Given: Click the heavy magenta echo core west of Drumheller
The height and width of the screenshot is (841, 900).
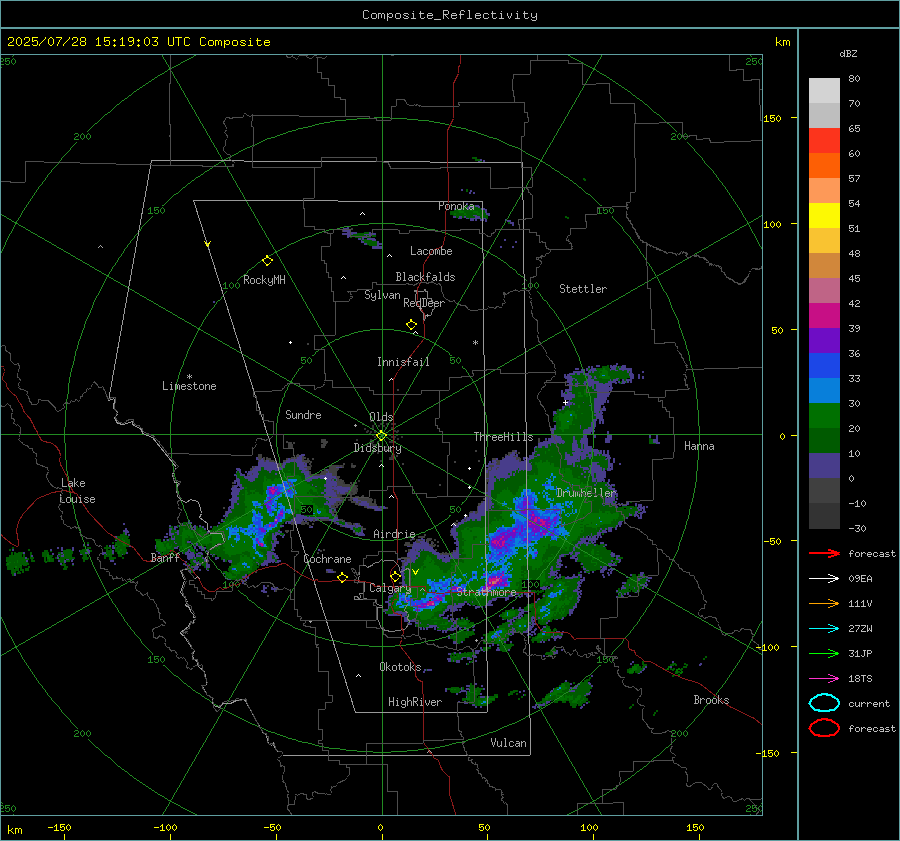Looking at the screenshot, I should (538, 522).
